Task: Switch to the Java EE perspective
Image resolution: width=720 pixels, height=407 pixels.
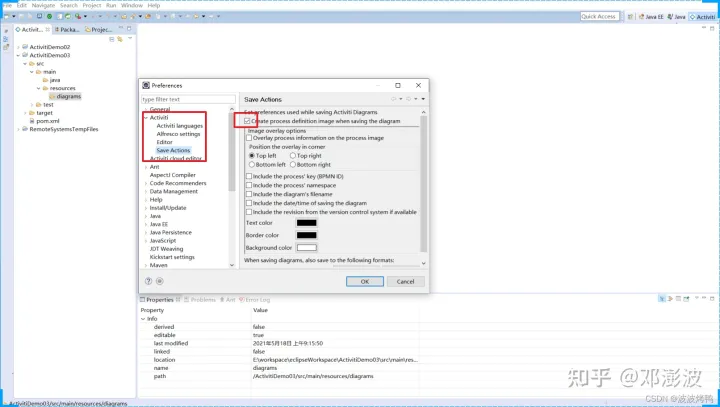Action: tap(651, 17)
